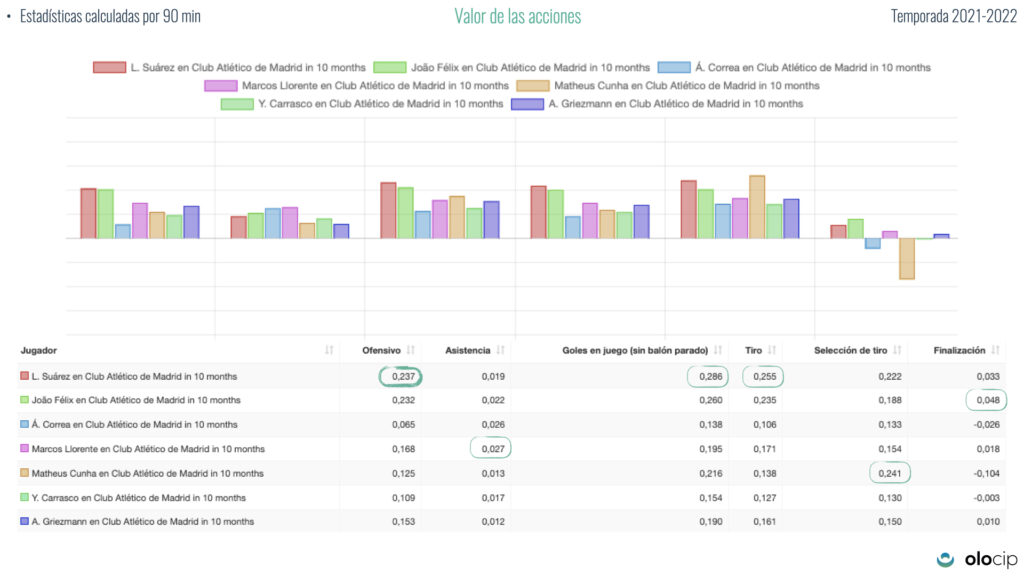Viewport: 1024px width, 576px height.
Task: Click the olocip logo icon
Action: 945,558
